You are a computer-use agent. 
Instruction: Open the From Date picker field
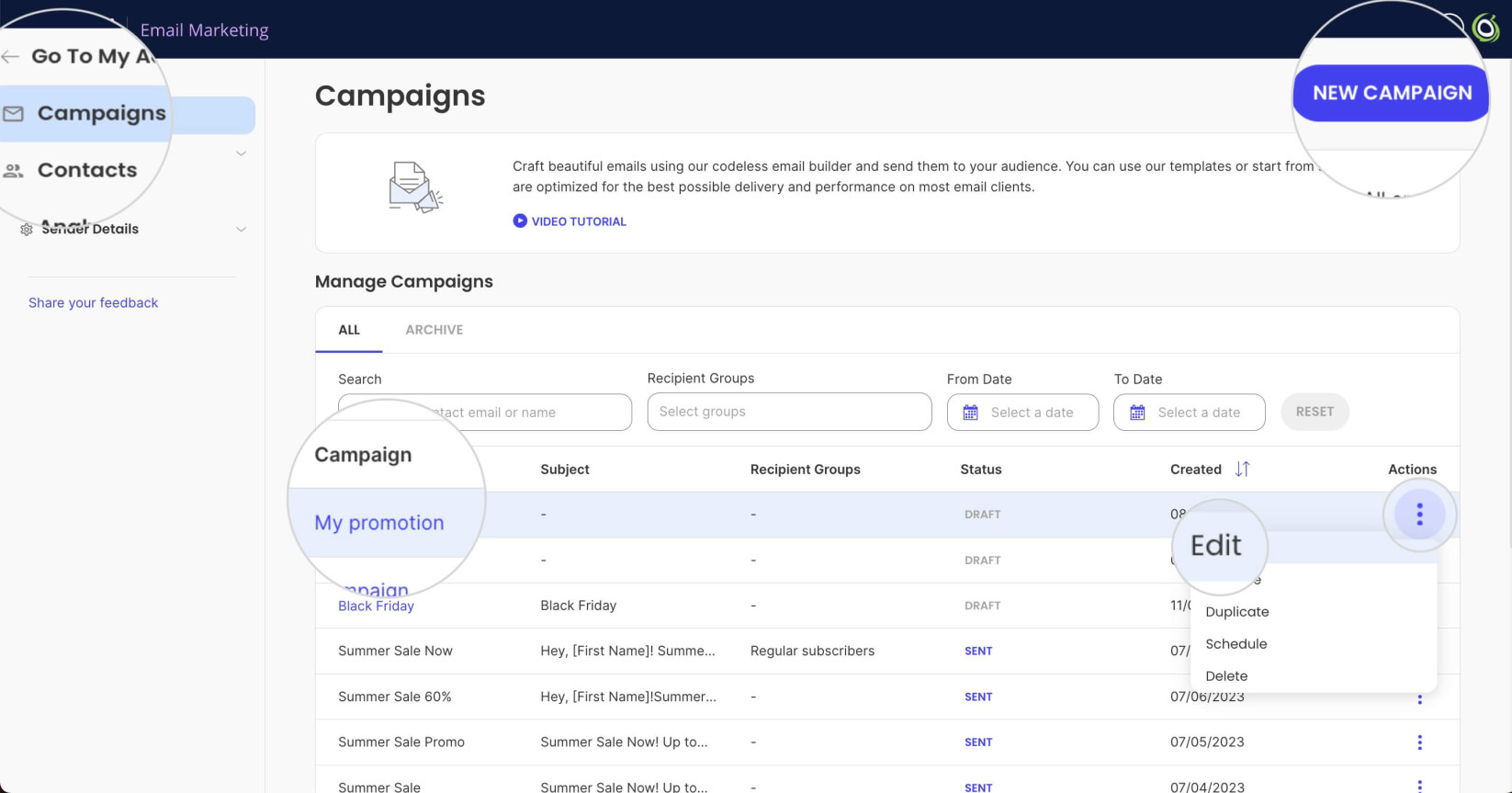[1022, 413]
